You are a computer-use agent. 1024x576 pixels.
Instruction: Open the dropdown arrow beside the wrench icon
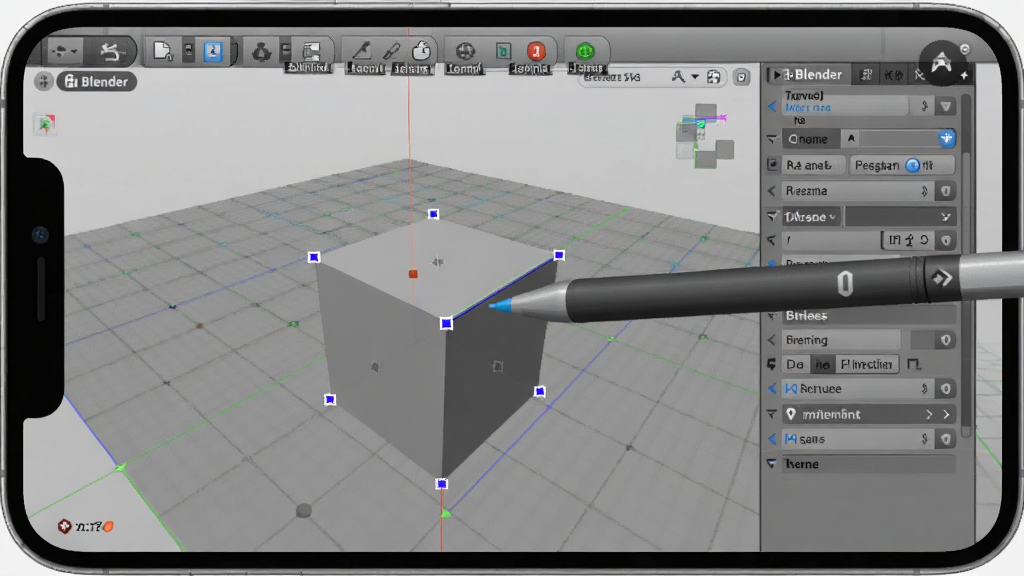pyautogui.click(x=695, y=77)
